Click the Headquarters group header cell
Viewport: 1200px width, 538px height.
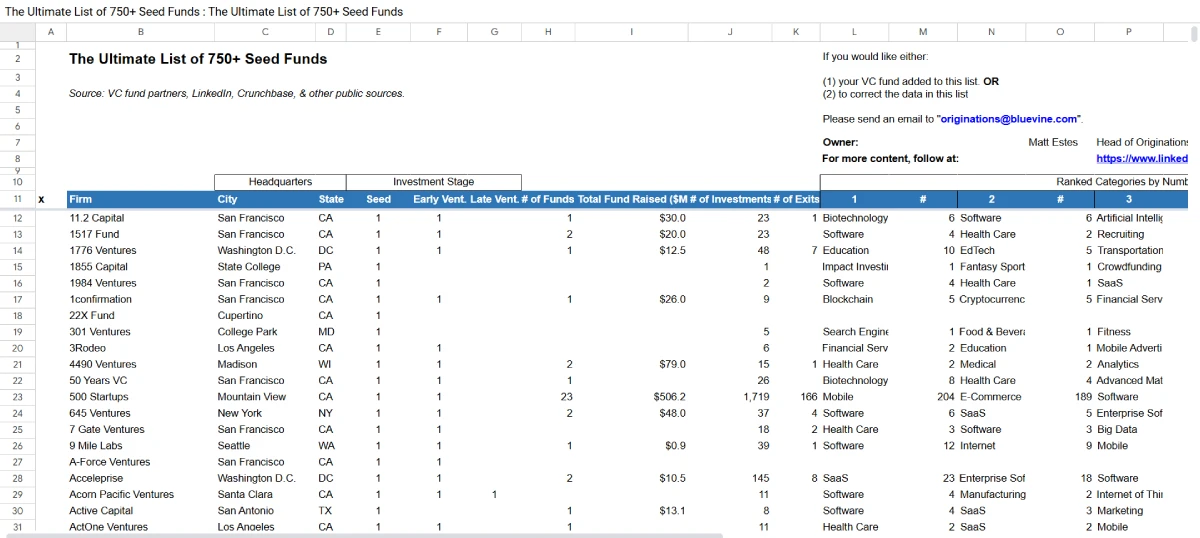280,182
